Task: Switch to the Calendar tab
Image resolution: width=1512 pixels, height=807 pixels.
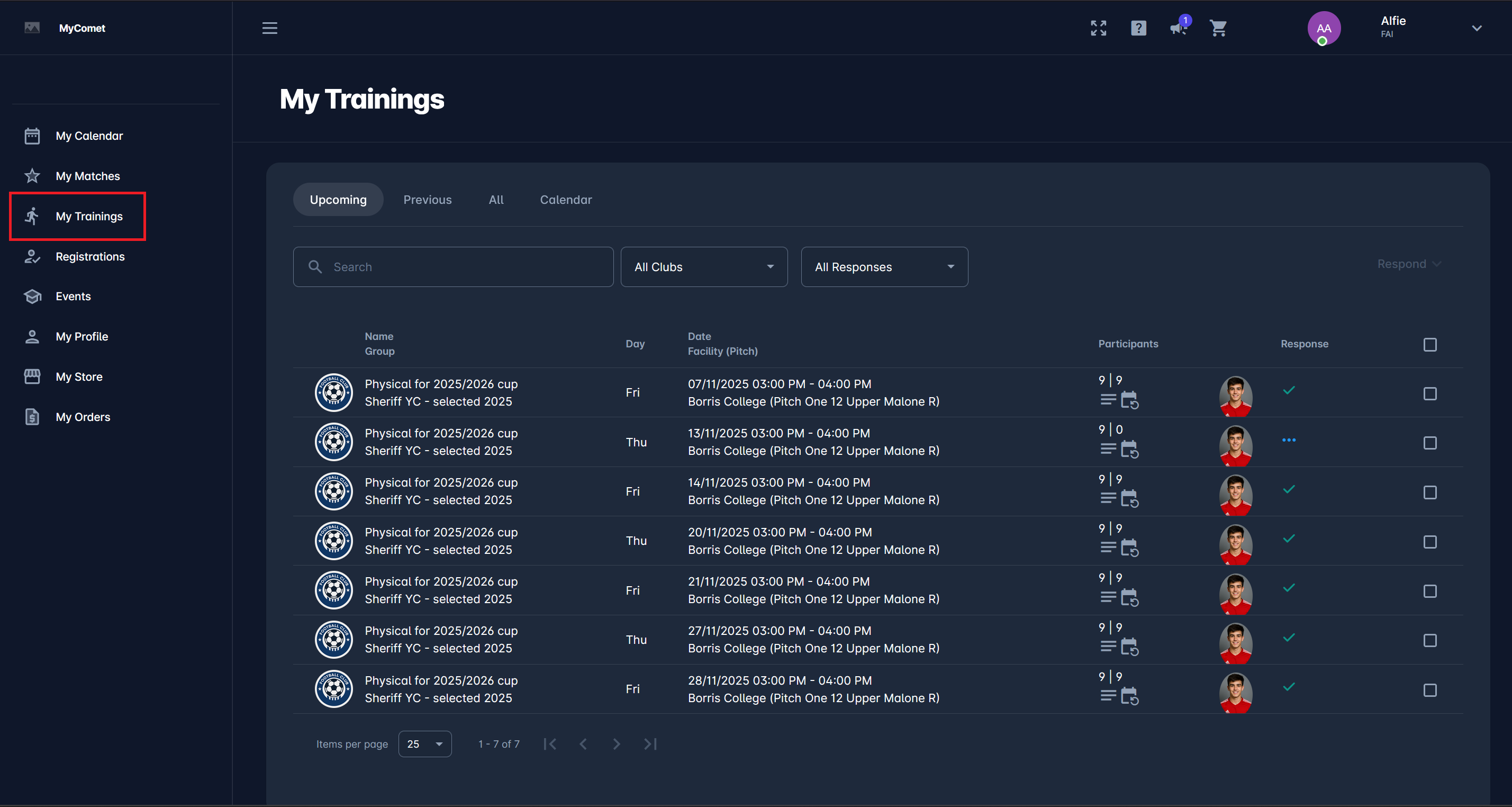Action: click(566, 200)
